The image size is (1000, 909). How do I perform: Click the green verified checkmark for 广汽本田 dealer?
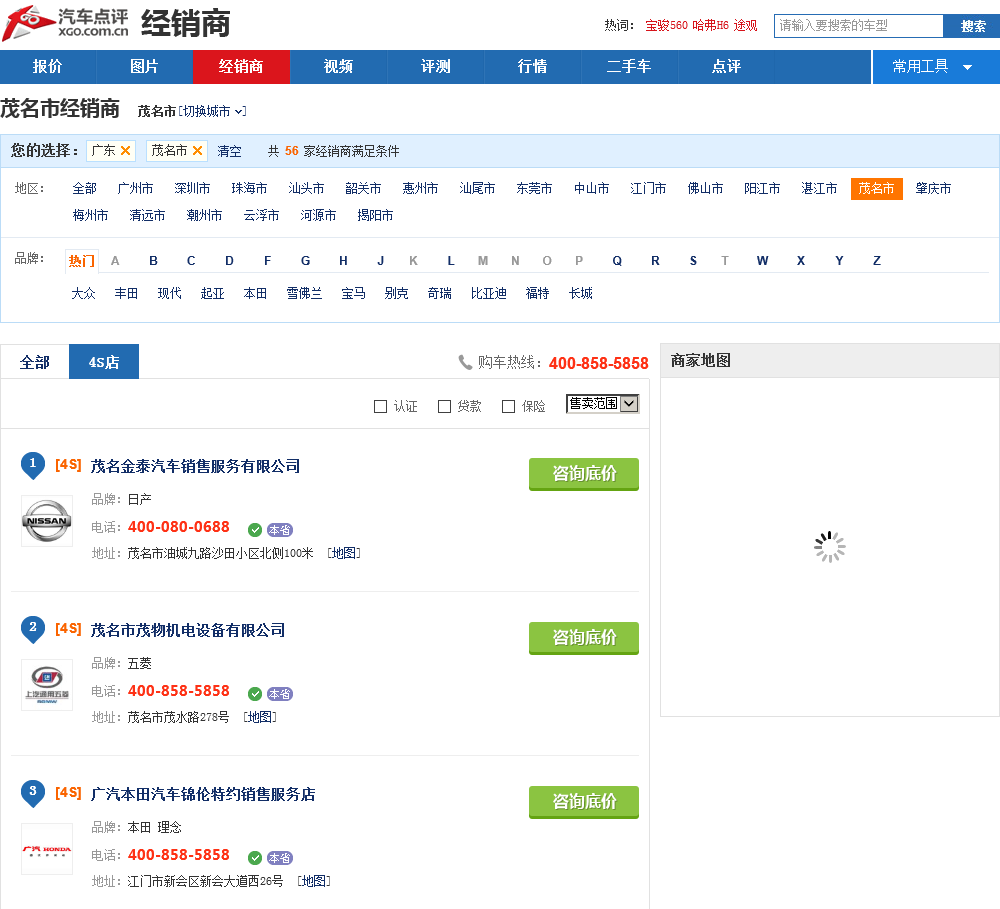(x=255, y=857)
